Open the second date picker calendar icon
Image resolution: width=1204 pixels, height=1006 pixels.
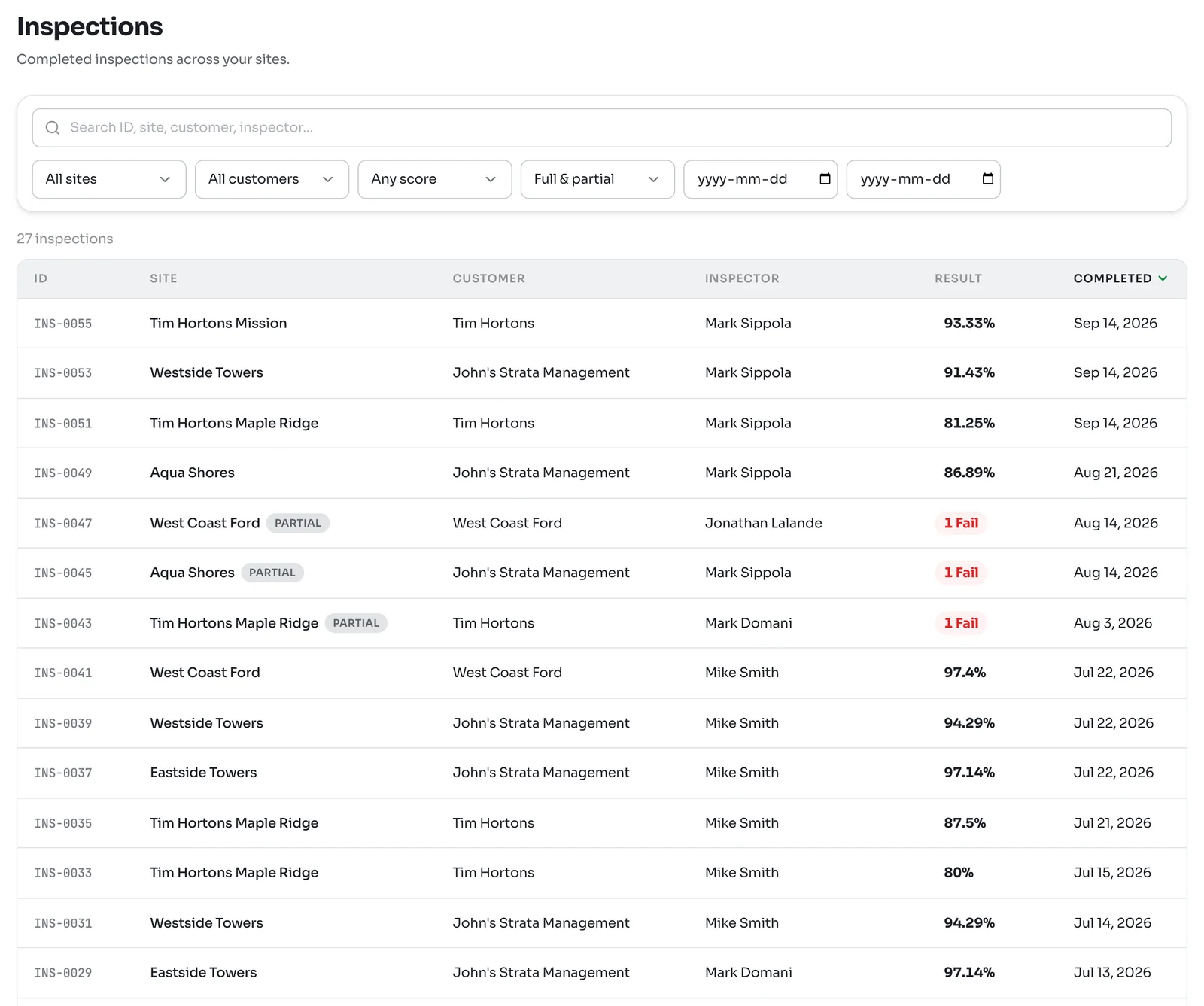click(x=988, y=178)
